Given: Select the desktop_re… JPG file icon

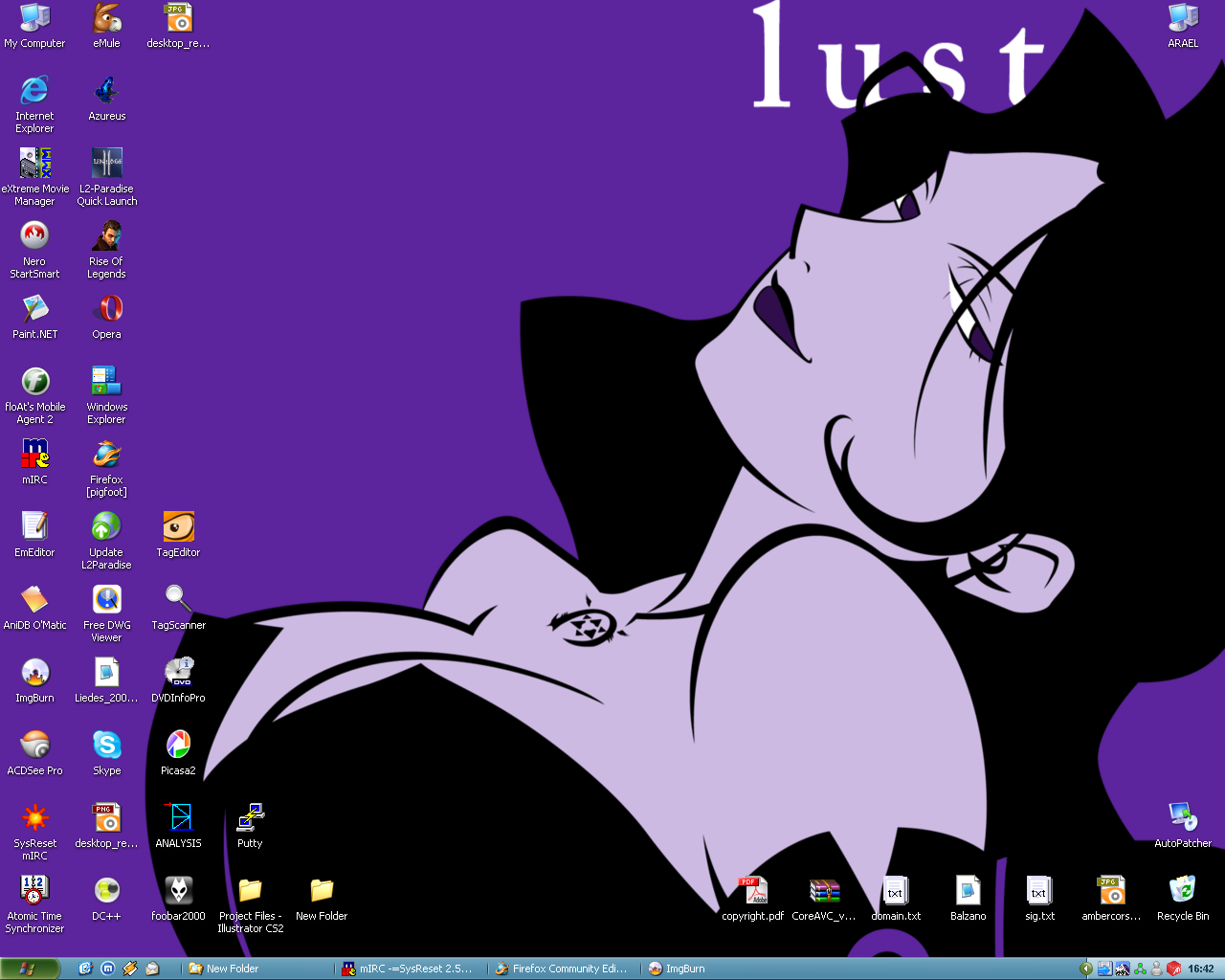Looking at the screenshot, I should click(x=178, y=26).
